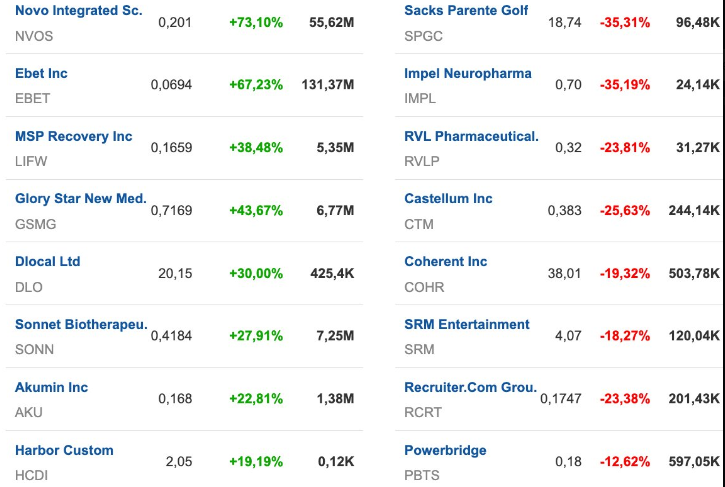Open the Harbor Custom stock link

pyautogui.click(x=64, y=450)
